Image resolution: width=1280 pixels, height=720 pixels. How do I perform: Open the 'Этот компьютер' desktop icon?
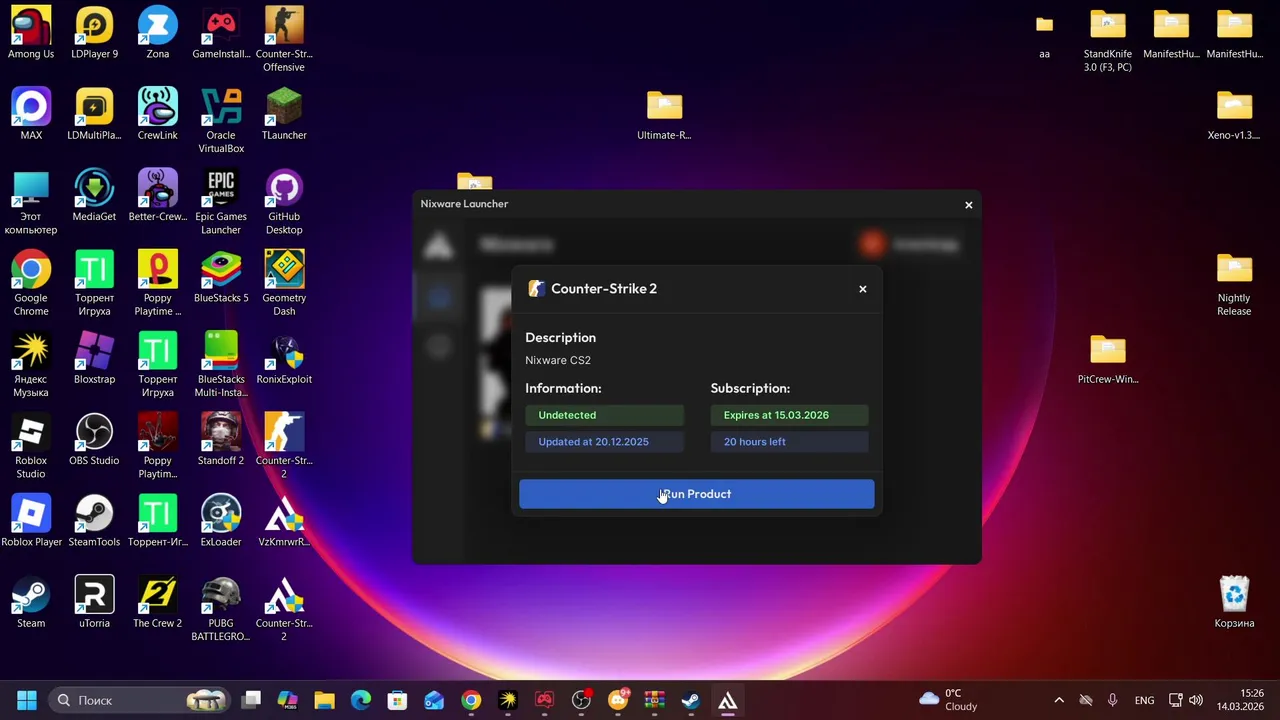click(x=31, y=203)
